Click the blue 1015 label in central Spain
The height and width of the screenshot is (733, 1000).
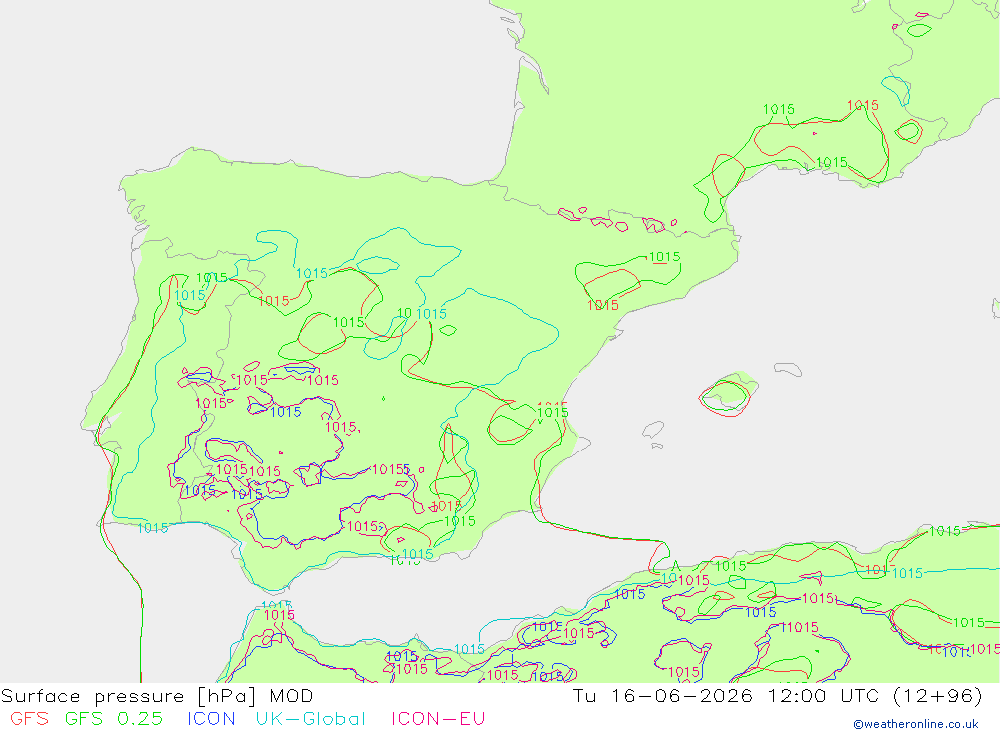coord(286,411)
